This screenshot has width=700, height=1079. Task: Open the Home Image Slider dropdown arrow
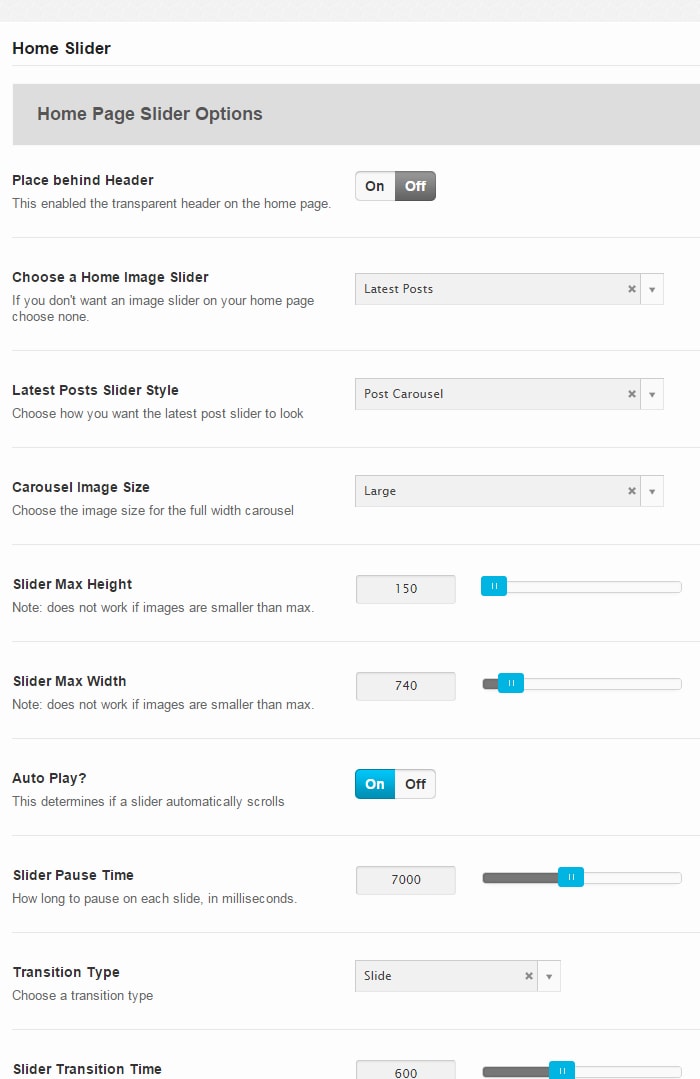tap(652, 289)
